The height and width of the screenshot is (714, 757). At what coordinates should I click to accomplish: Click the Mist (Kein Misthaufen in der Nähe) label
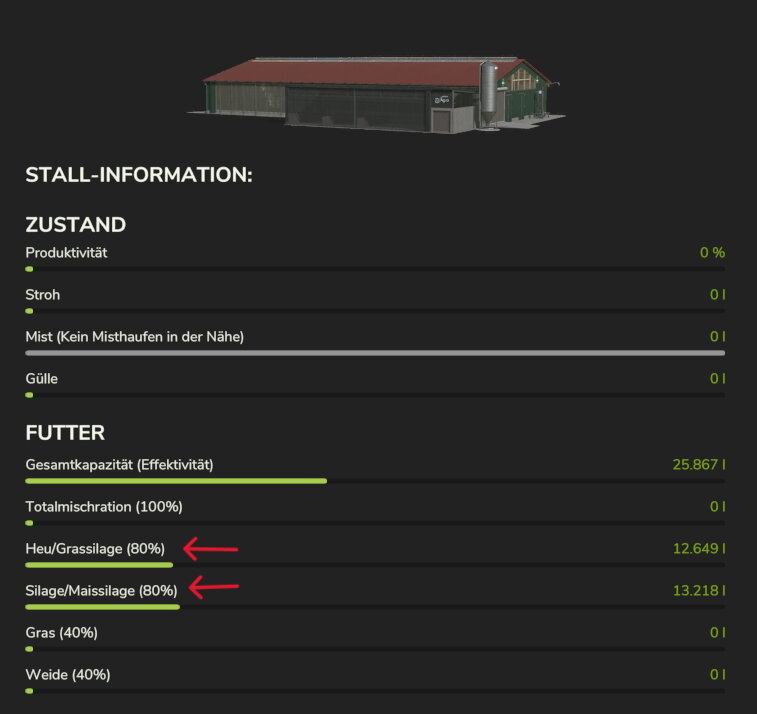tap(134, 336)
